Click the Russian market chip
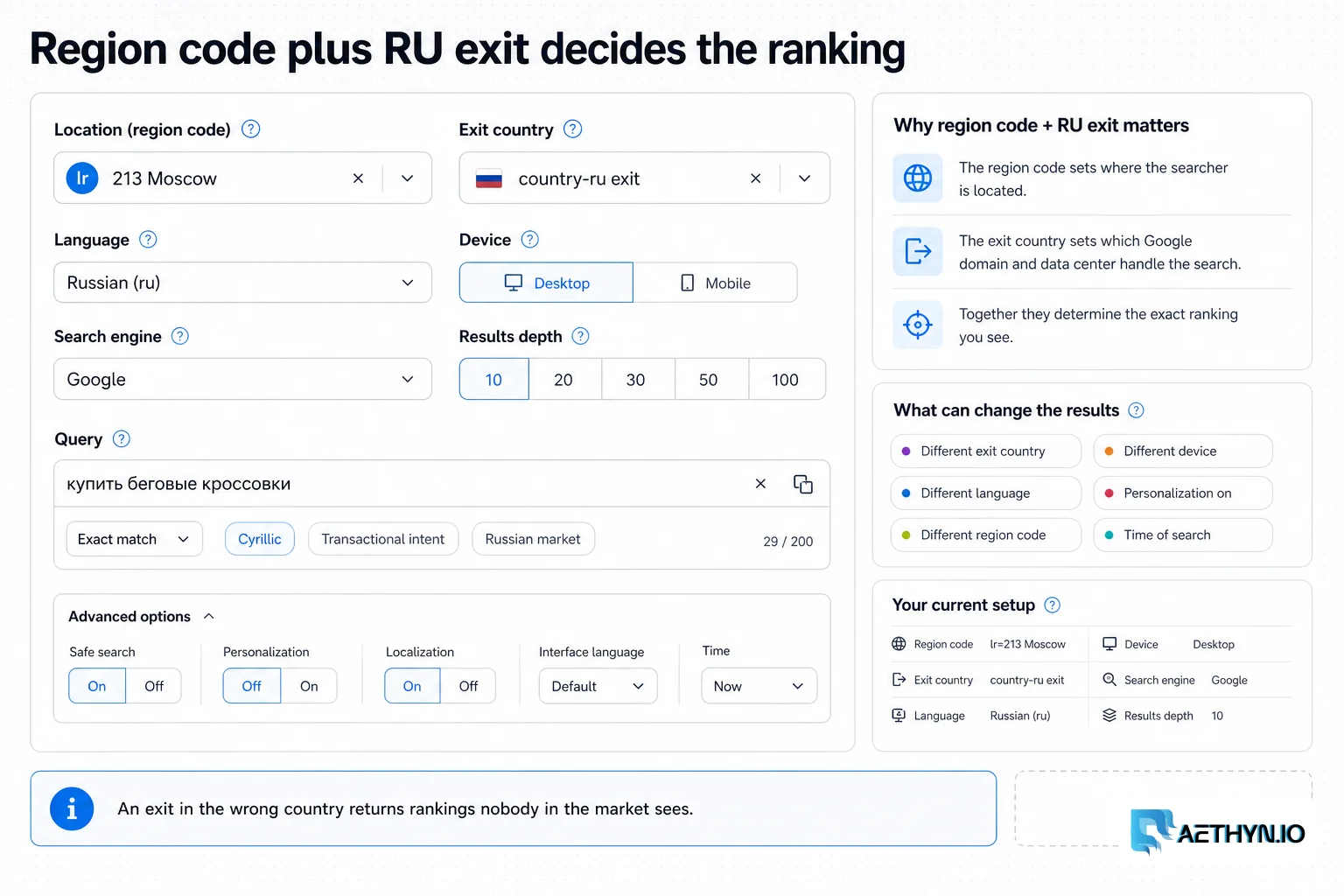The height and width of the screenshot is (896, 1344). click(533, 539)
